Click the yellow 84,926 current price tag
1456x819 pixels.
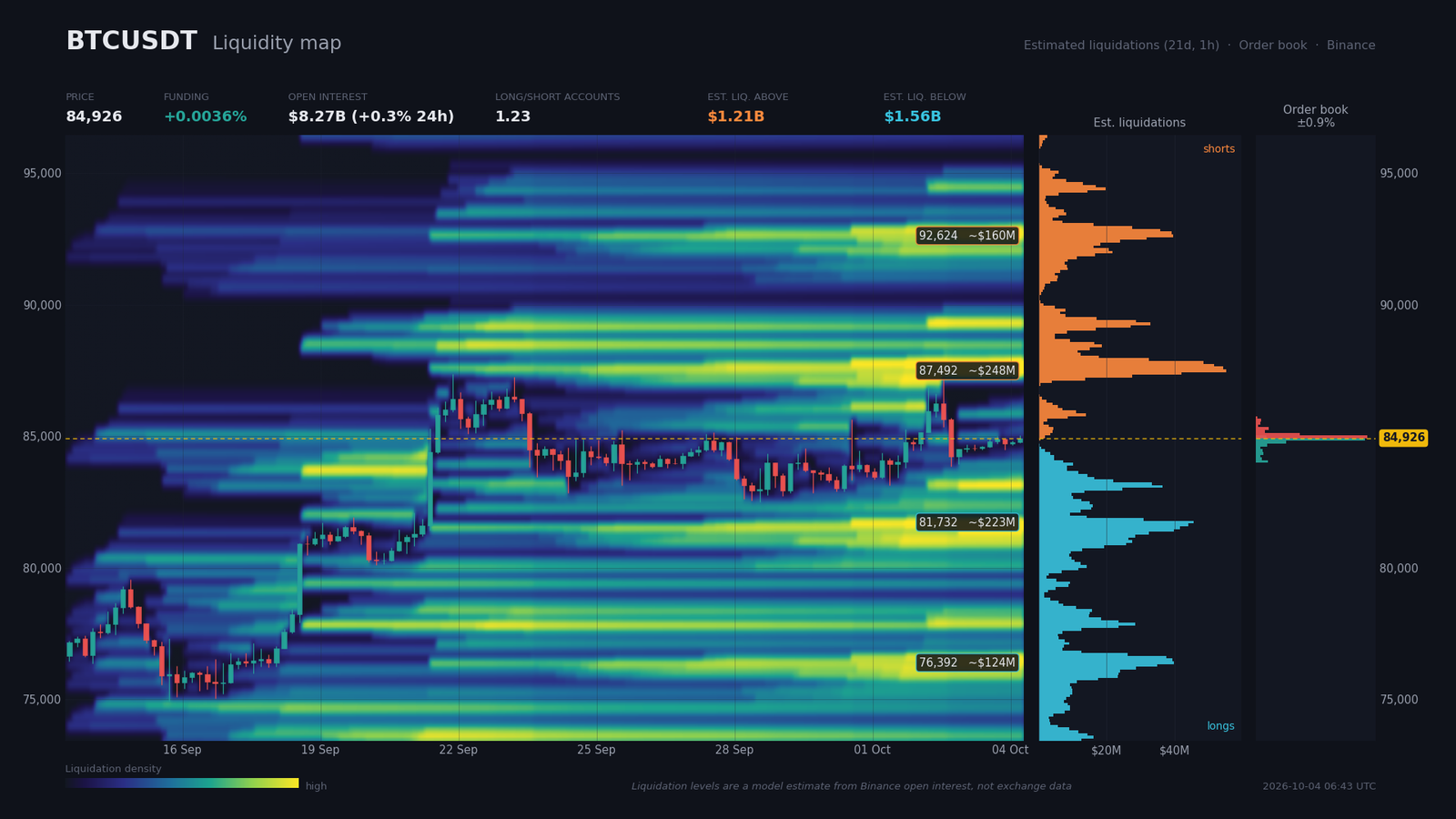coord(1403,438)
